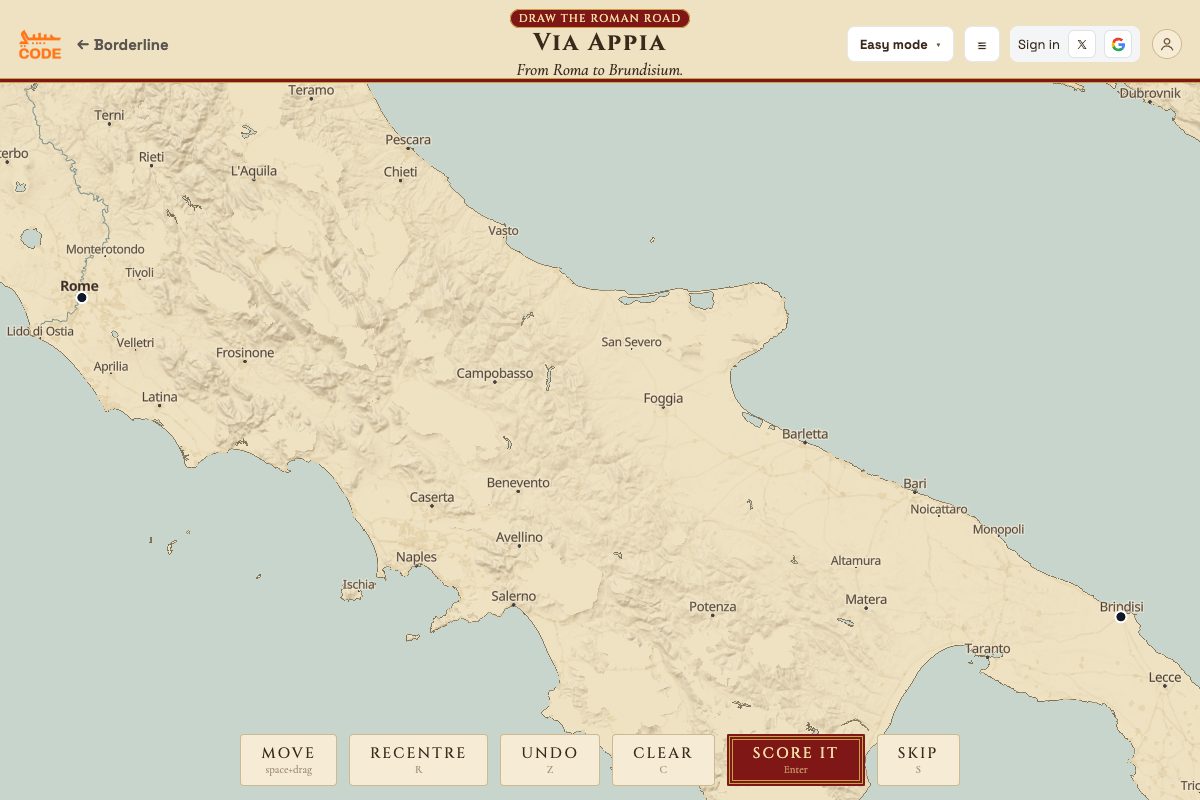Image resolution: width=1200 pixels, height=800 pixels.
Task: Click the Vasto label on map
Action: [503, 231]
